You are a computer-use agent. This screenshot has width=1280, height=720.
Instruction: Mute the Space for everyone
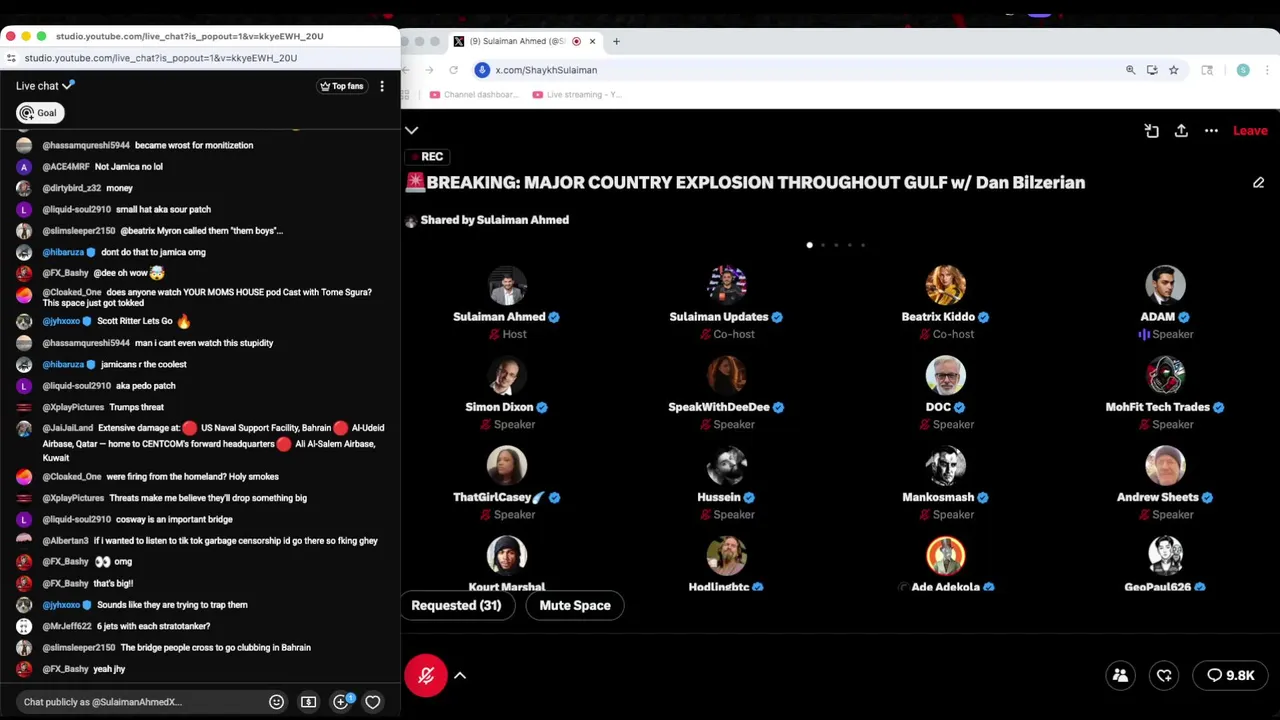[575, 605]
